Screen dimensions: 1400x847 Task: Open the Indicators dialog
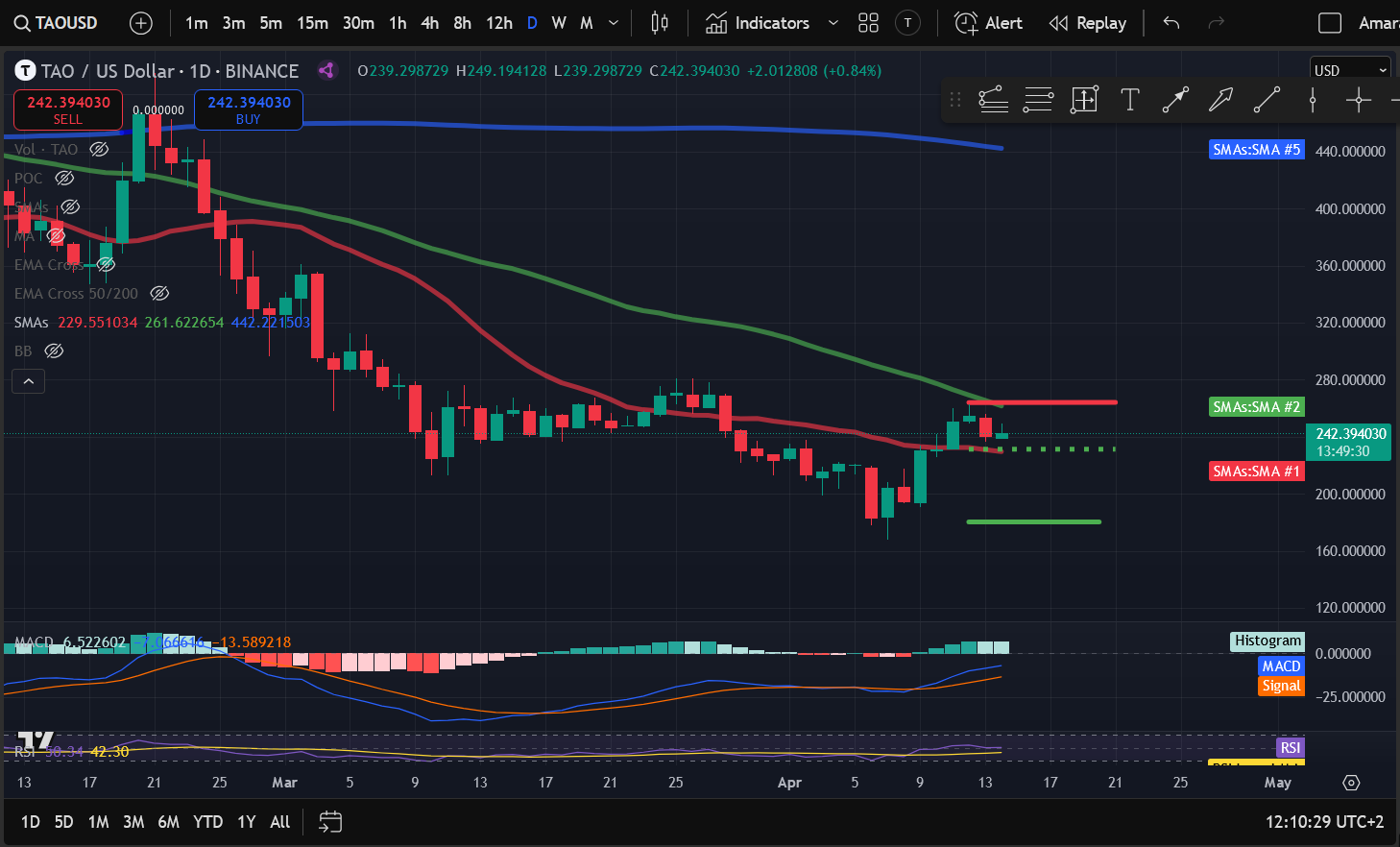[758, 23]
